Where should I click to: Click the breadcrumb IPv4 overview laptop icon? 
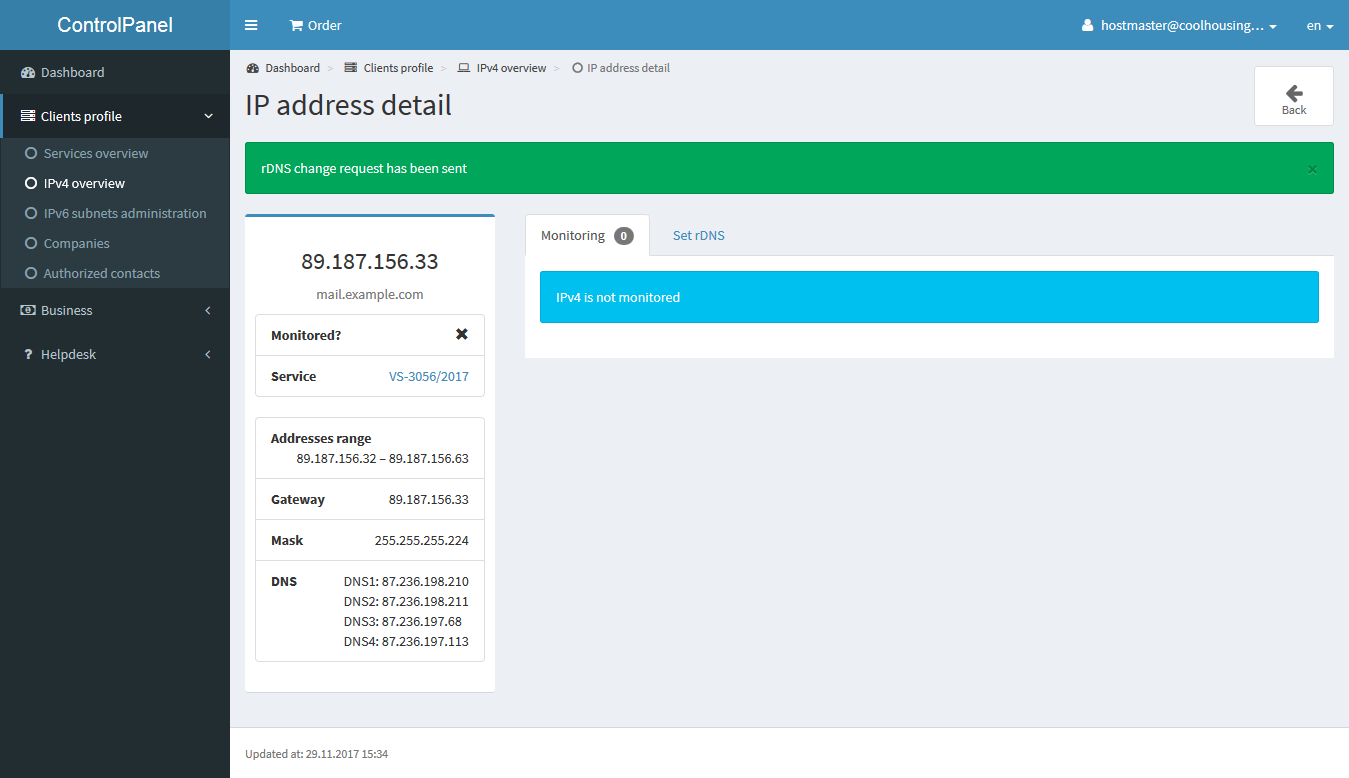click(464, 68)
